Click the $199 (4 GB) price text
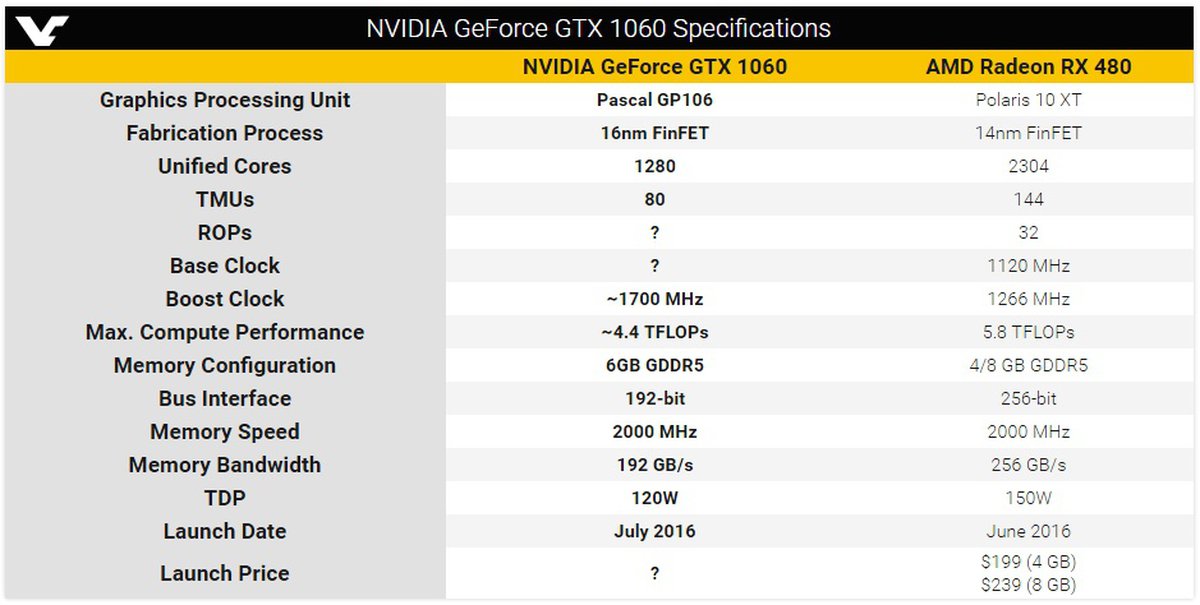1200x605 pixels. click(1028, 562)
